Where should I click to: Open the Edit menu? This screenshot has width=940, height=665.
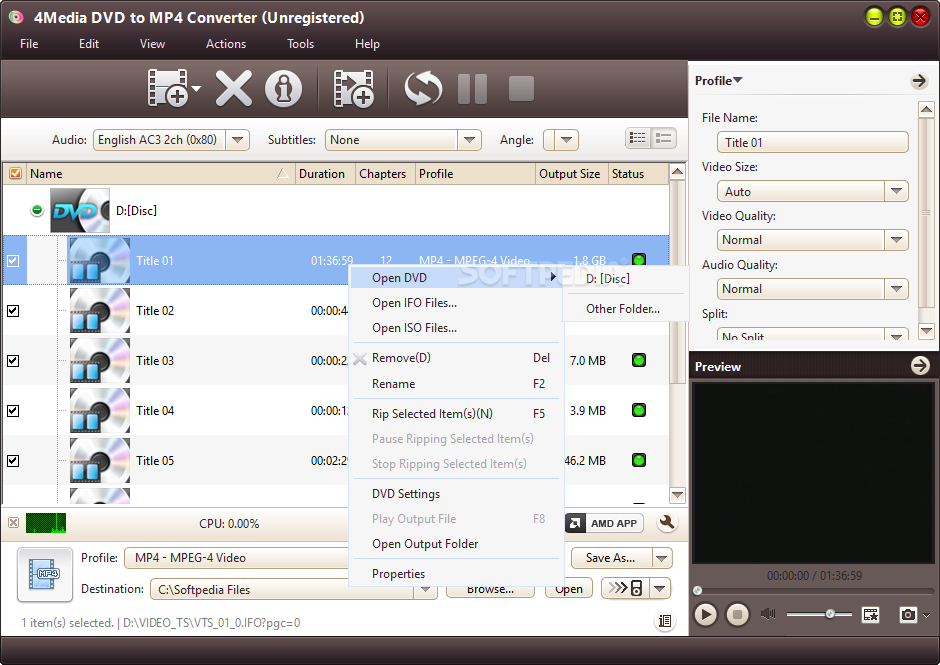click(89, 44)
